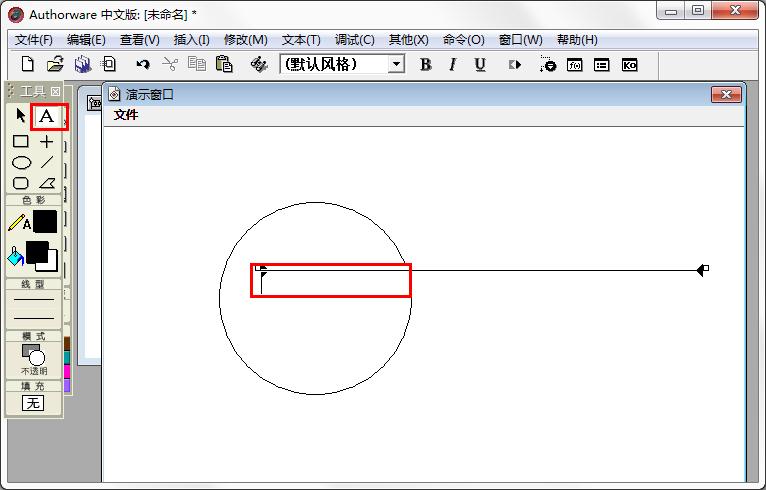Click the Authorware application title bar icon
The image size is (766, 490).
click(16, 15)
